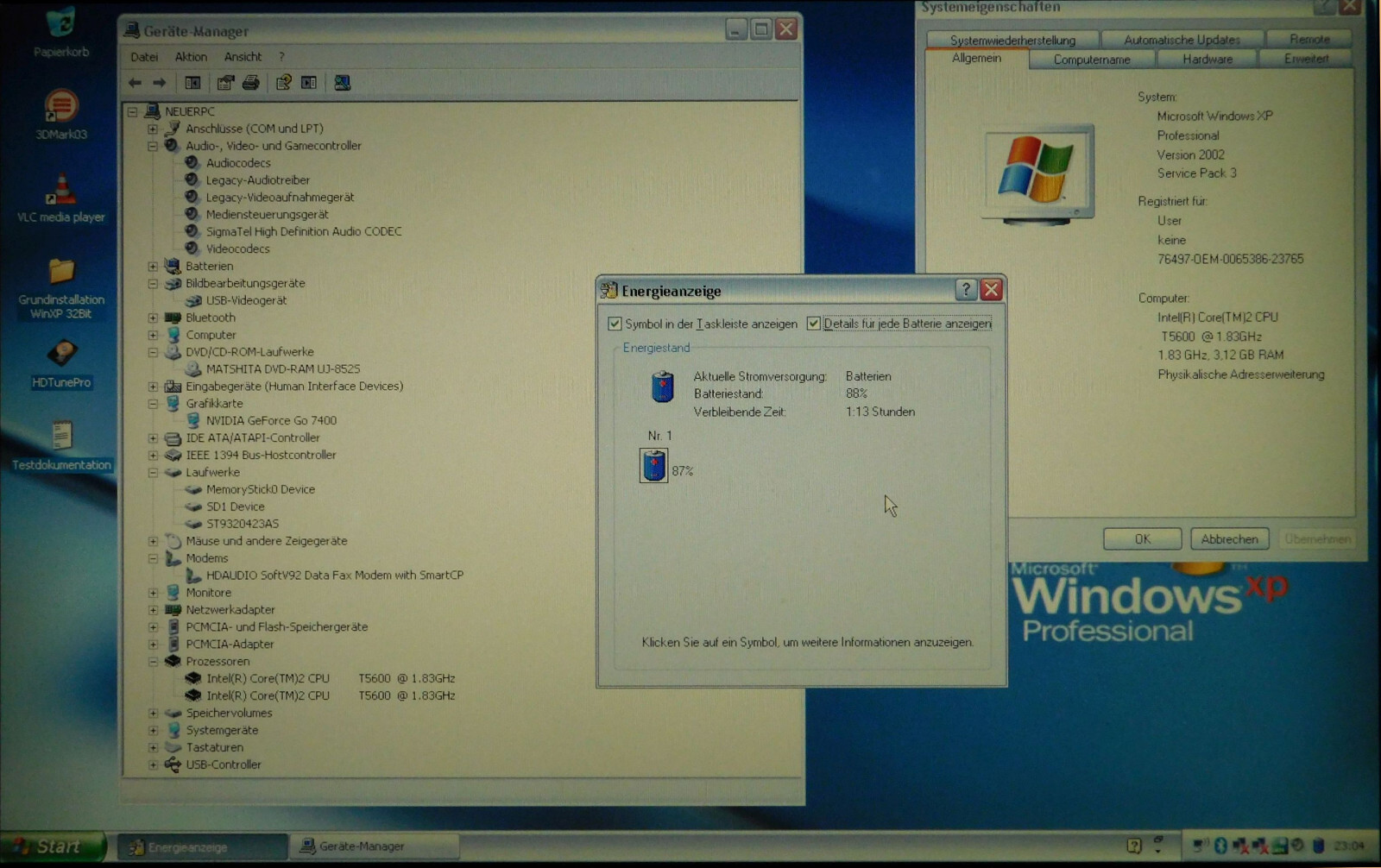Viewport: 1381px width, 868px height.
Task: Expand the Netzwerkadapter node
Action: click(153, 610)
